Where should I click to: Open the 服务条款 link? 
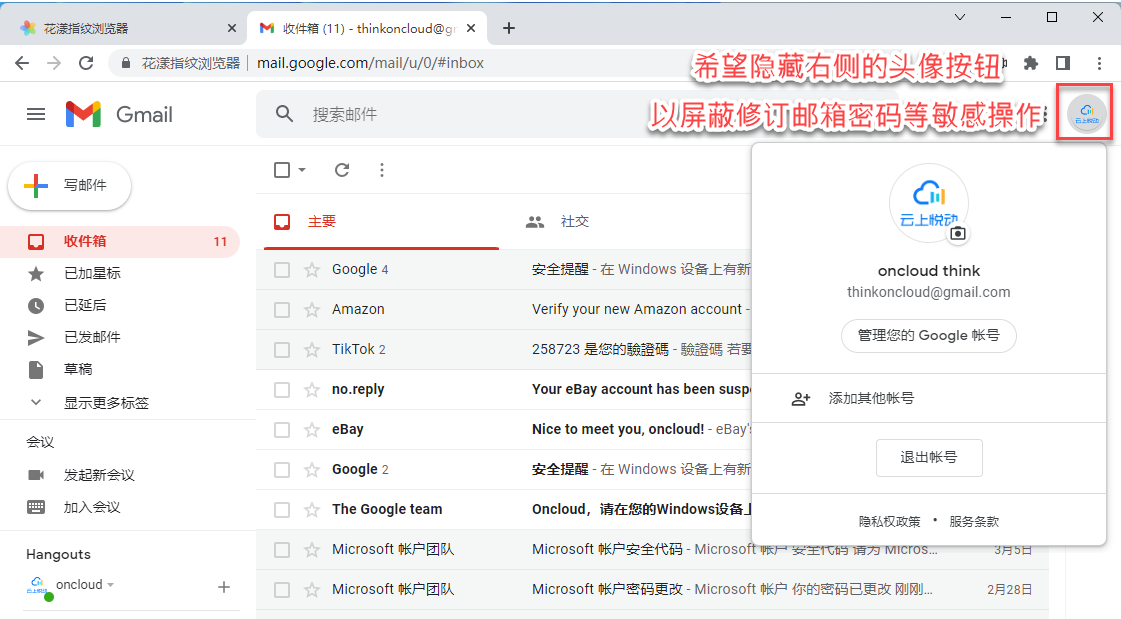point(974,522)
